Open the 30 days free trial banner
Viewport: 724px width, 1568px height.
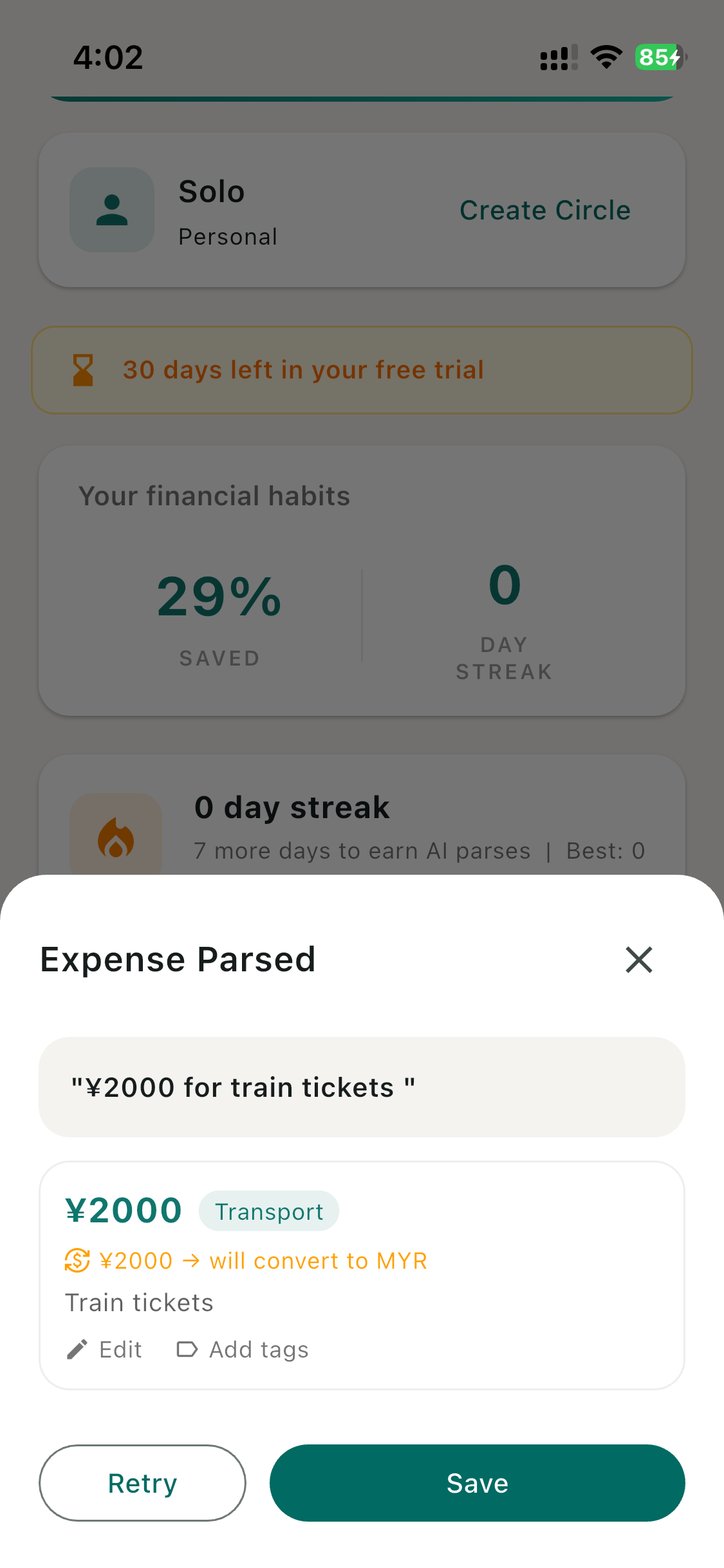[362, 370]
